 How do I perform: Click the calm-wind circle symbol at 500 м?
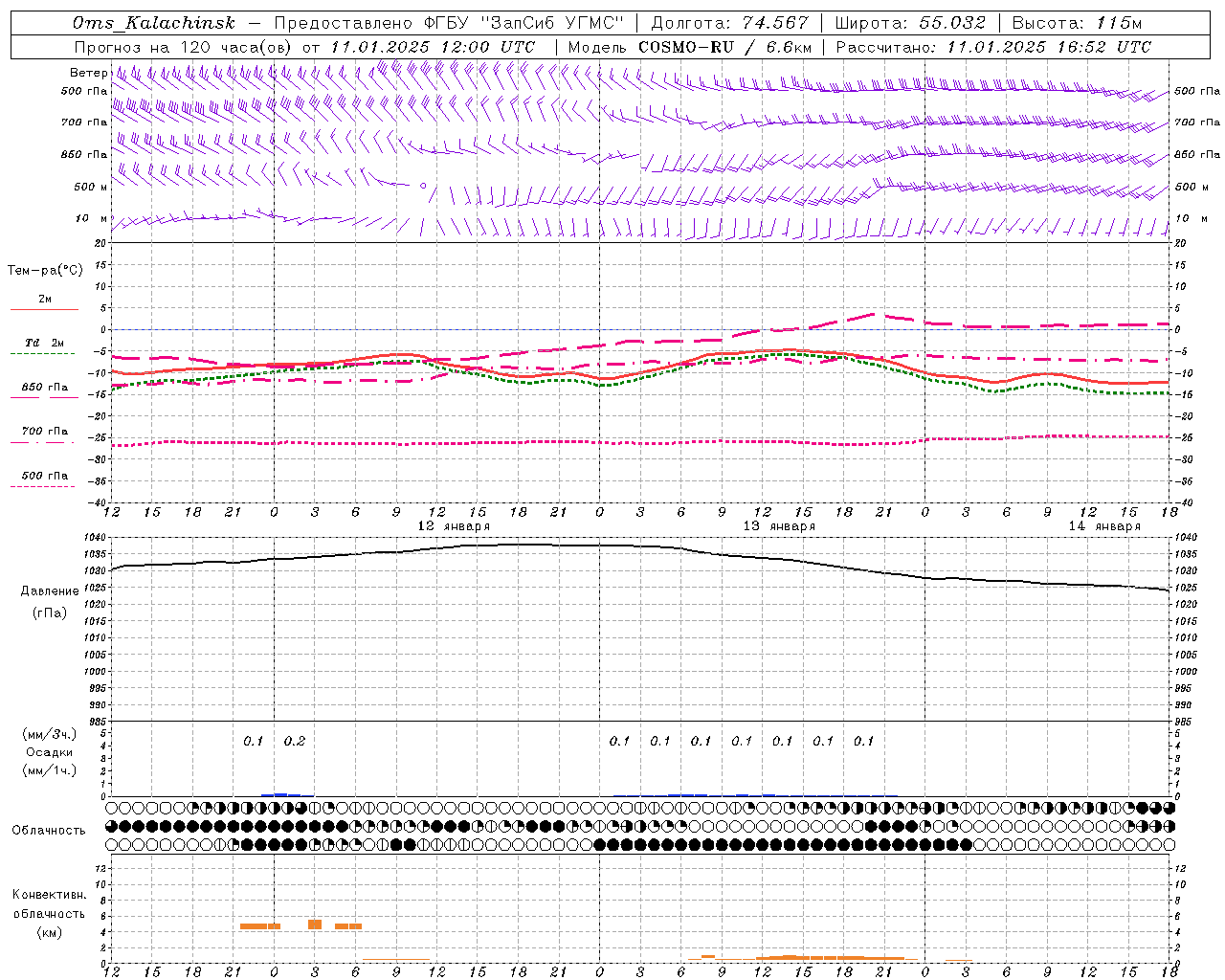tap(423, 186)
